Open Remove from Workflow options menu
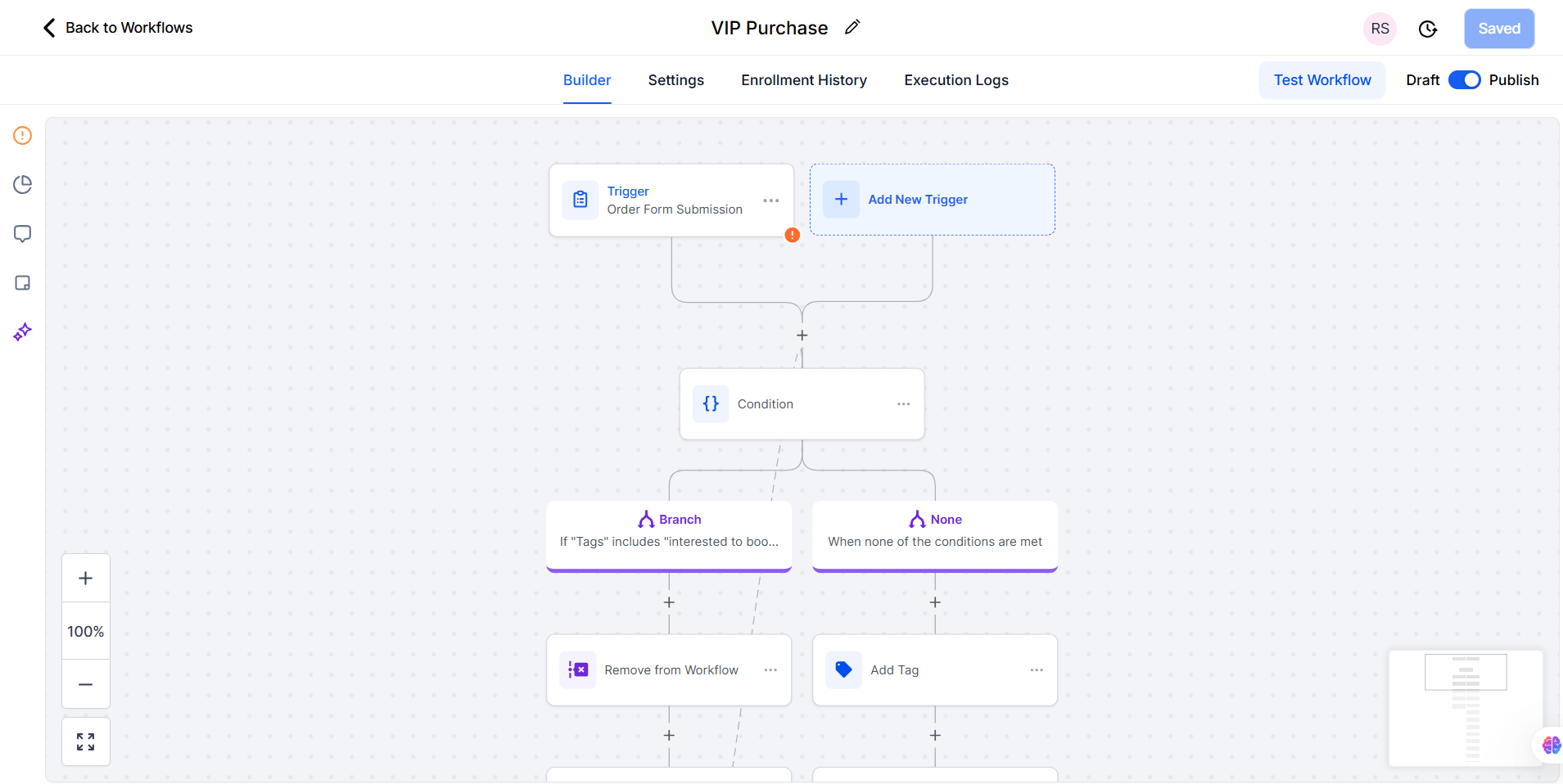Screen dimensions: 1563x784 (770, 670)
